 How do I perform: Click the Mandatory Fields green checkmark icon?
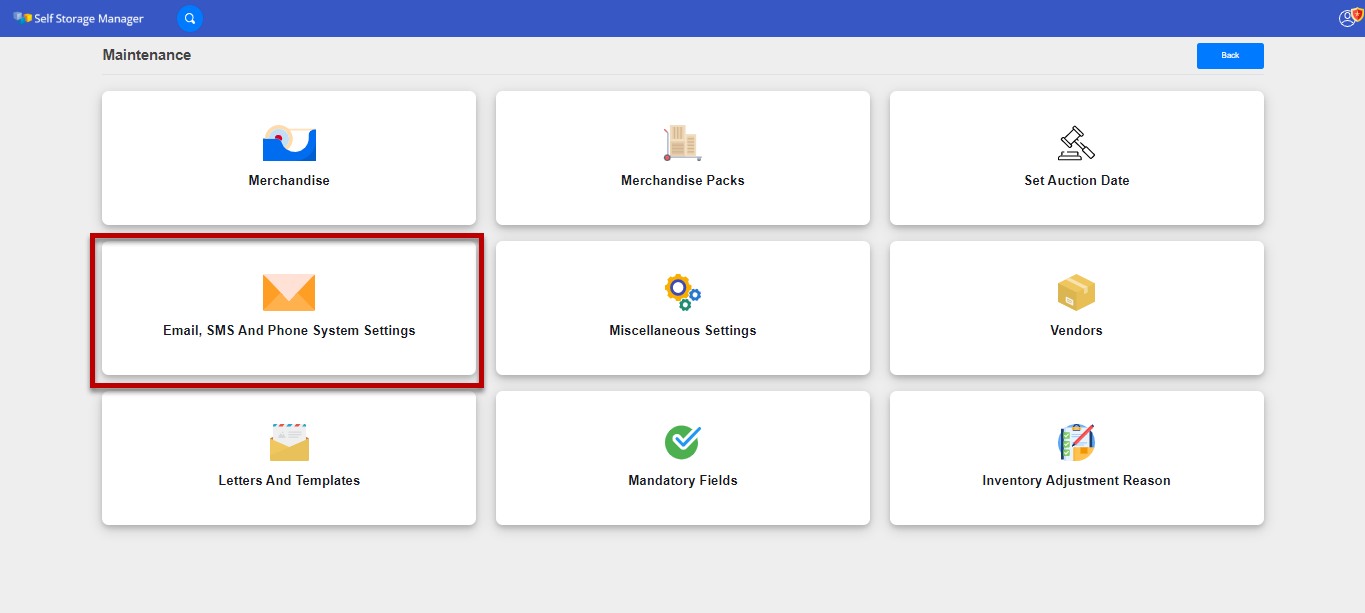click(682, 442)
